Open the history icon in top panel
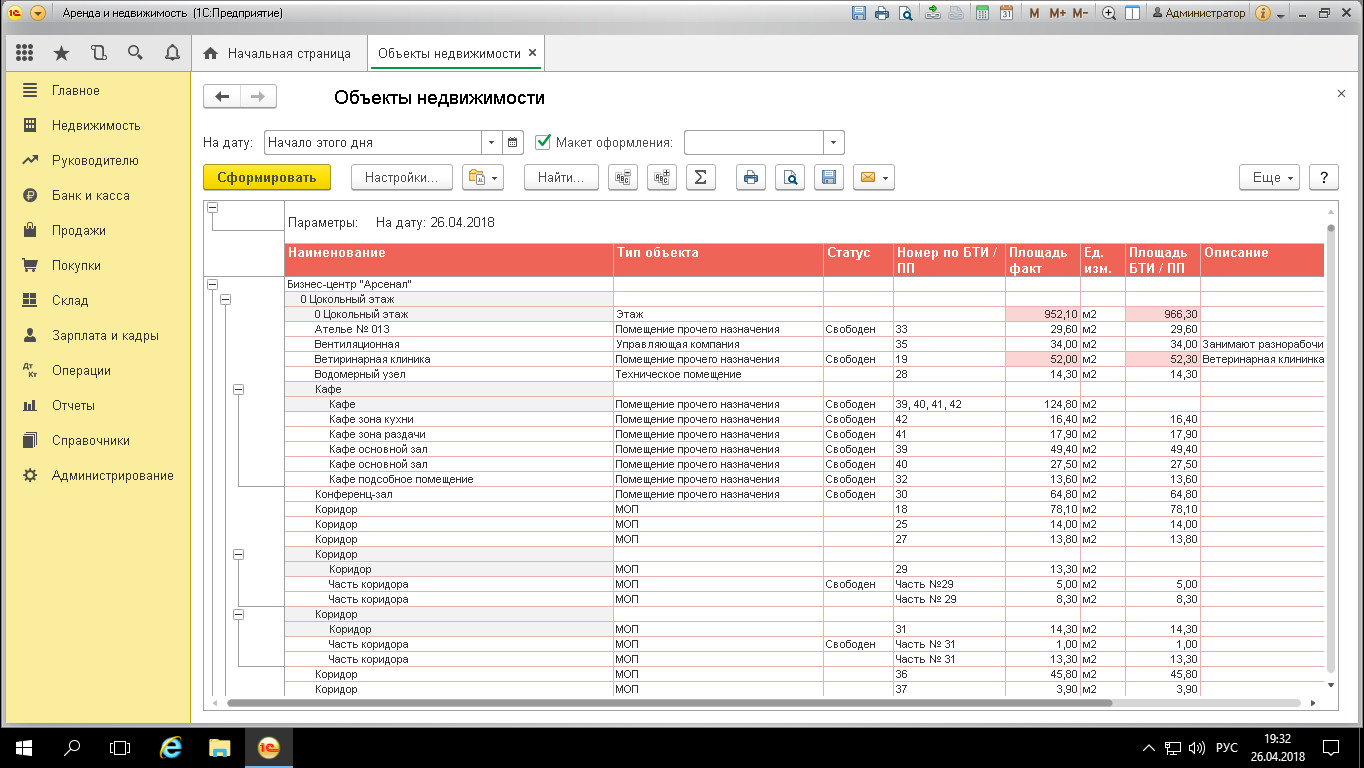Viewport: 1364px width, 768px height. click(98, 53)
